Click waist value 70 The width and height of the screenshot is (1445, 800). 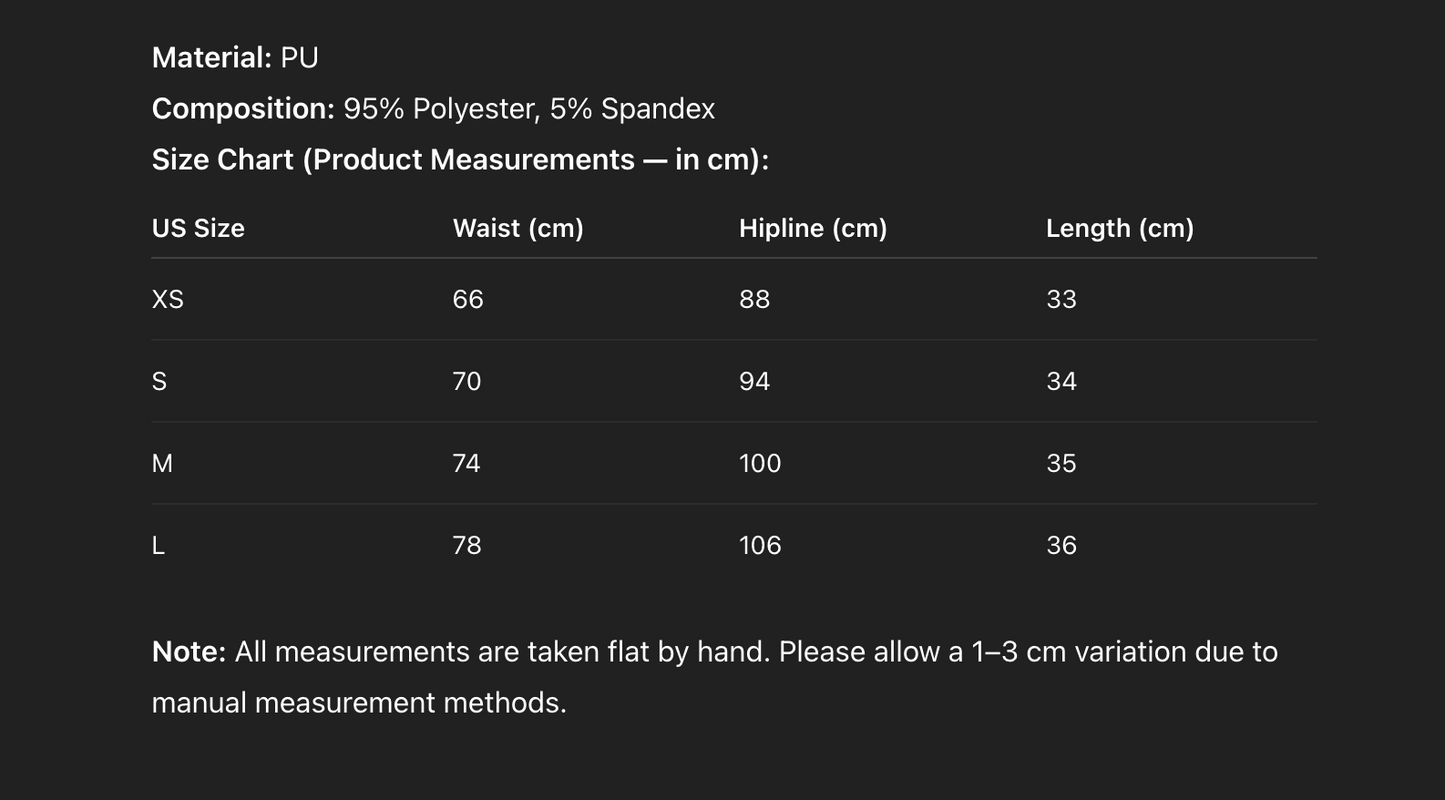pyautogui.click(x=467, y=382)
